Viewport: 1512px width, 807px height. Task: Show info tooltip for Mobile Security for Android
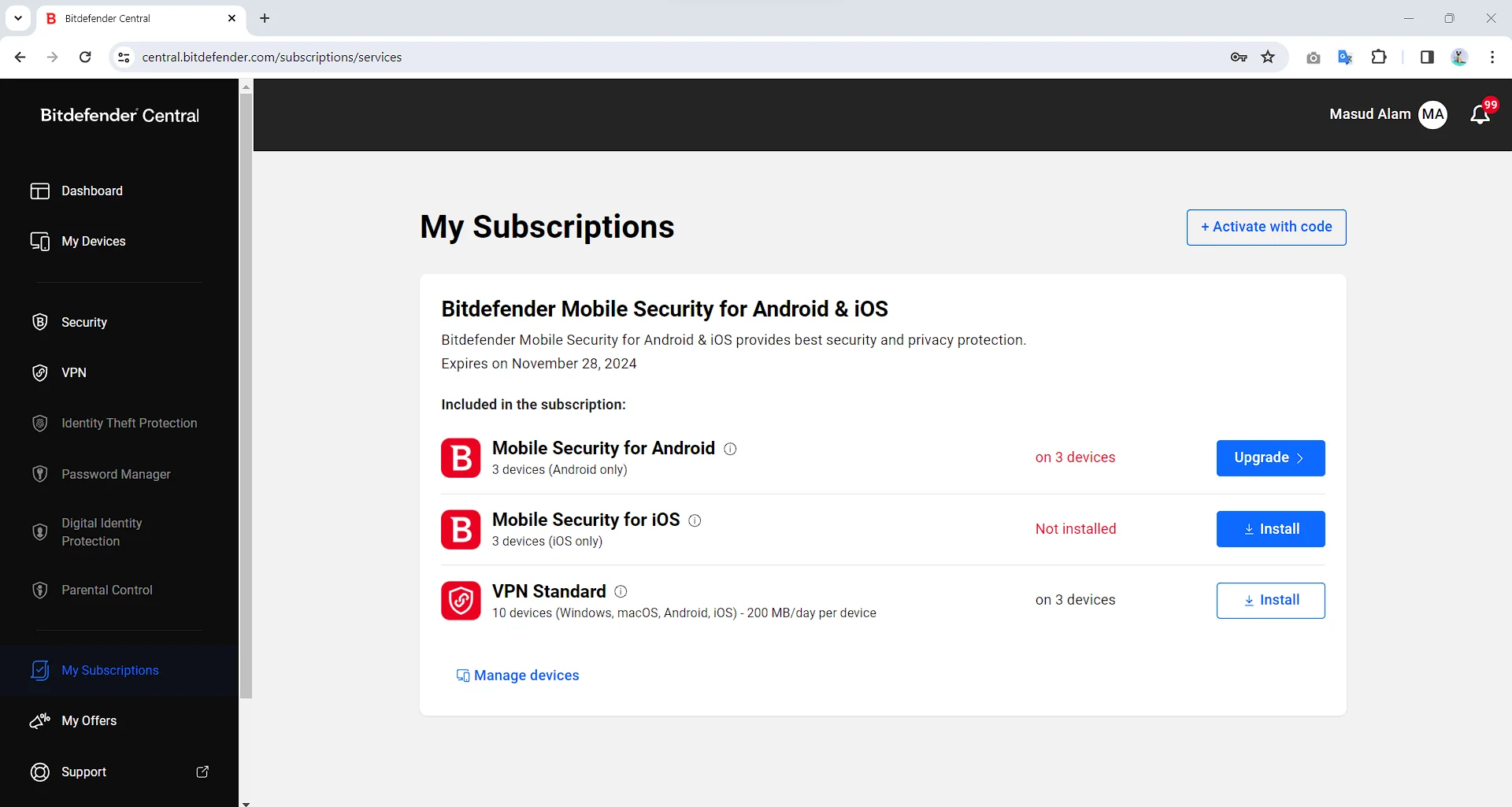pos(730,449)
